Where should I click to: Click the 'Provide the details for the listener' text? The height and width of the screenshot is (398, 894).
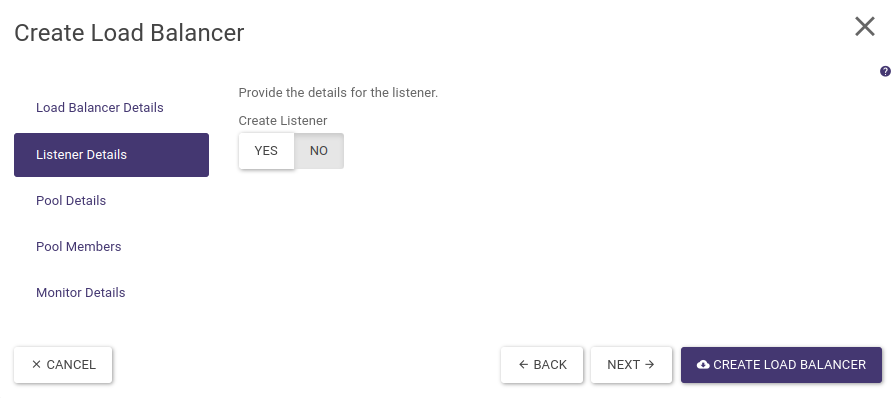[338, 92]
